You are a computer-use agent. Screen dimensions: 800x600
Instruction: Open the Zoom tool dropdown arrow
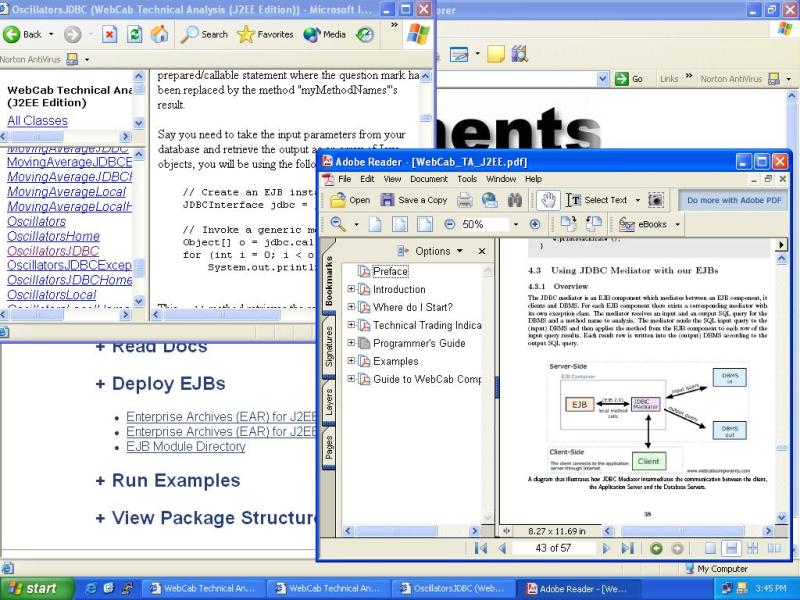(356, 224)
